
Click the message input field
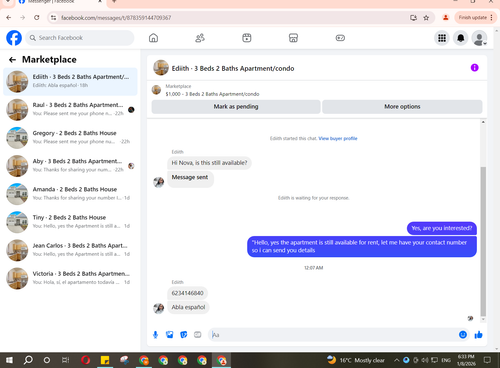[x=334, y=335]
